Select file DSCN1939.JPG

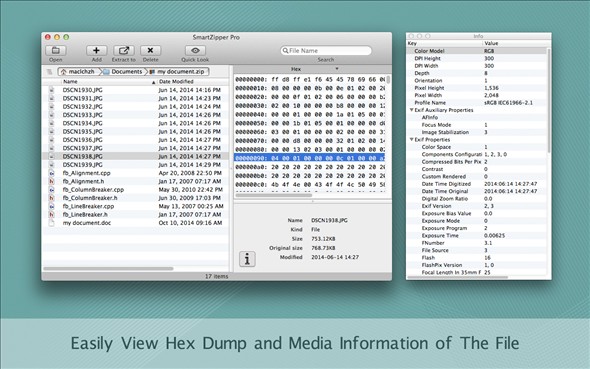click(135, 164)
